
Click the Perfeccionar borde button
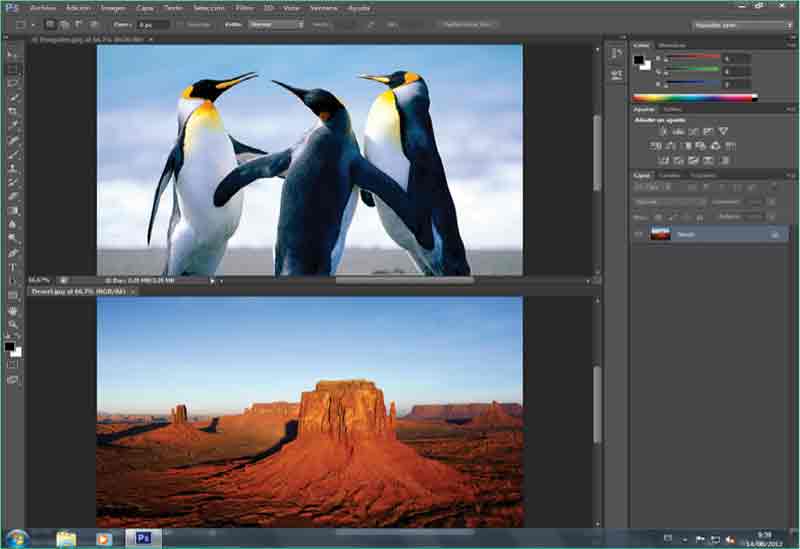click(467, 23)
